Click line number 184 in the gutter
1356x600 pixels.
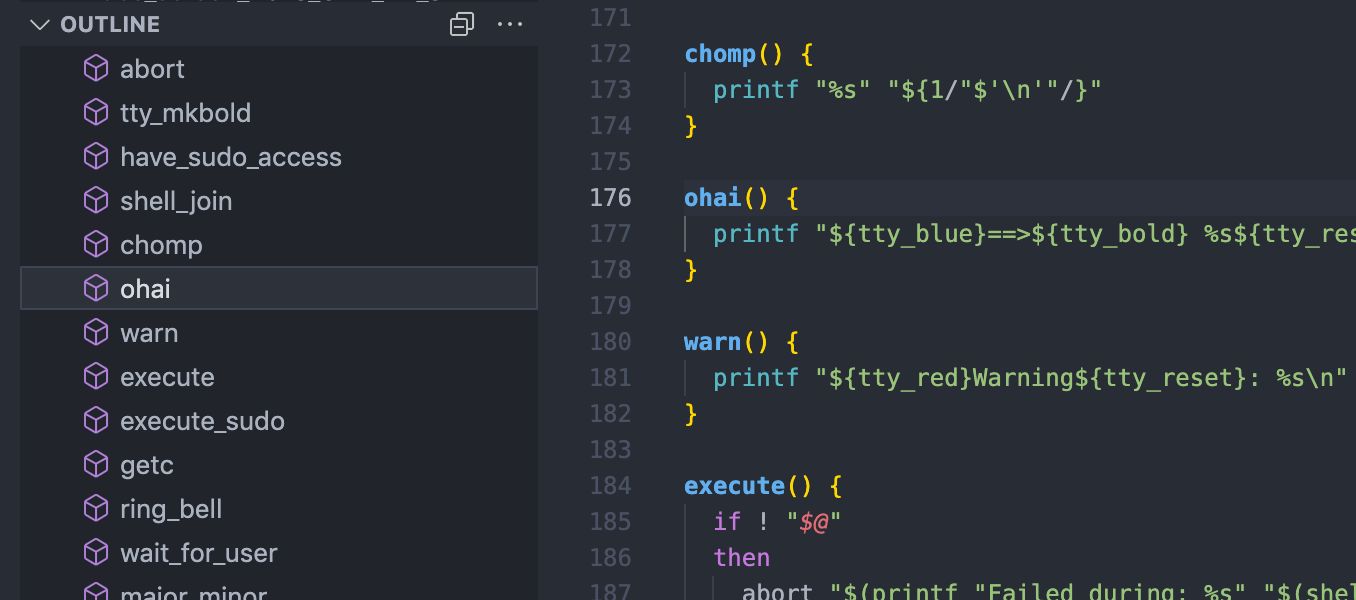tap(610, 486)
